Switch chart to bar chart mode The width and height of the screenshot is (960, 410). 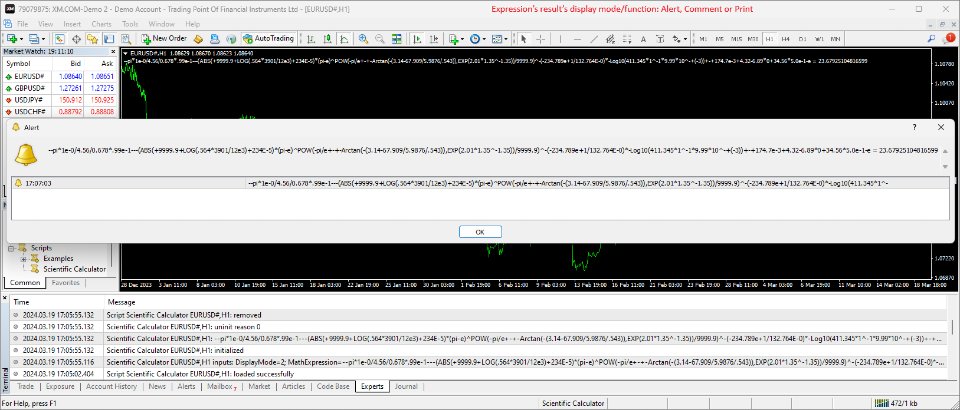pyautogui.click(x=311, y=39)
